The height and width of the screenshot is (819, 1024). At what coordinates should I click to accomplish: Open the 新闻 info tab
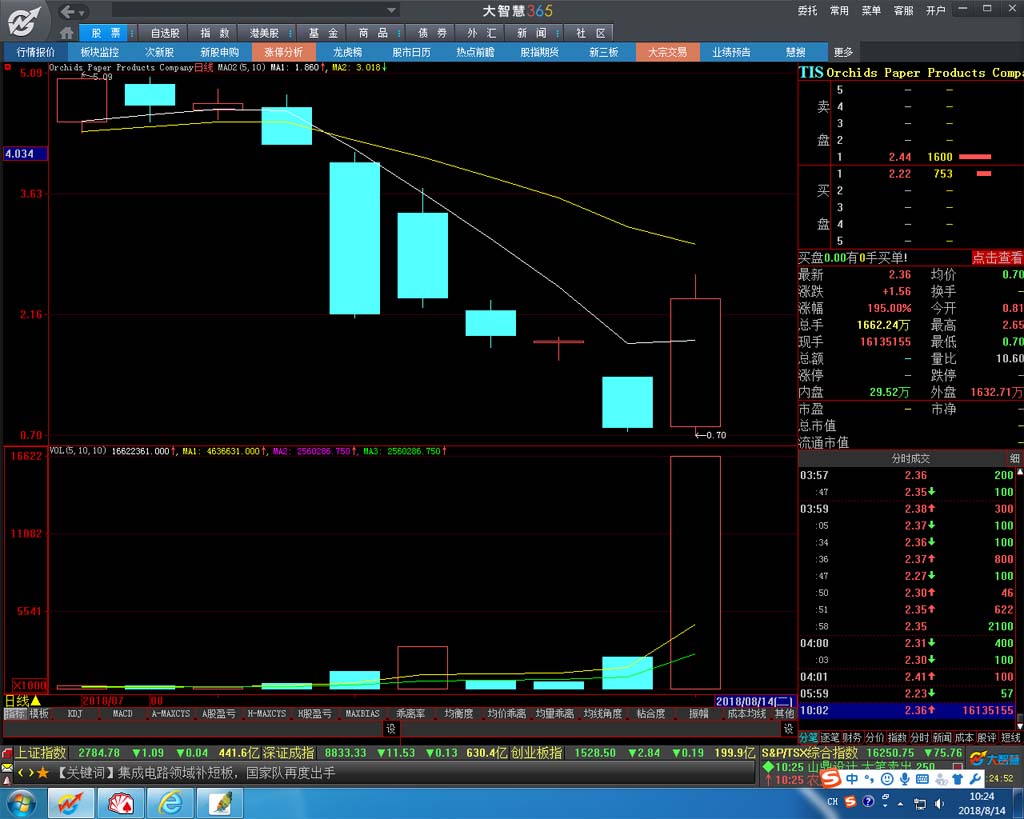click(x=942, y=737)
